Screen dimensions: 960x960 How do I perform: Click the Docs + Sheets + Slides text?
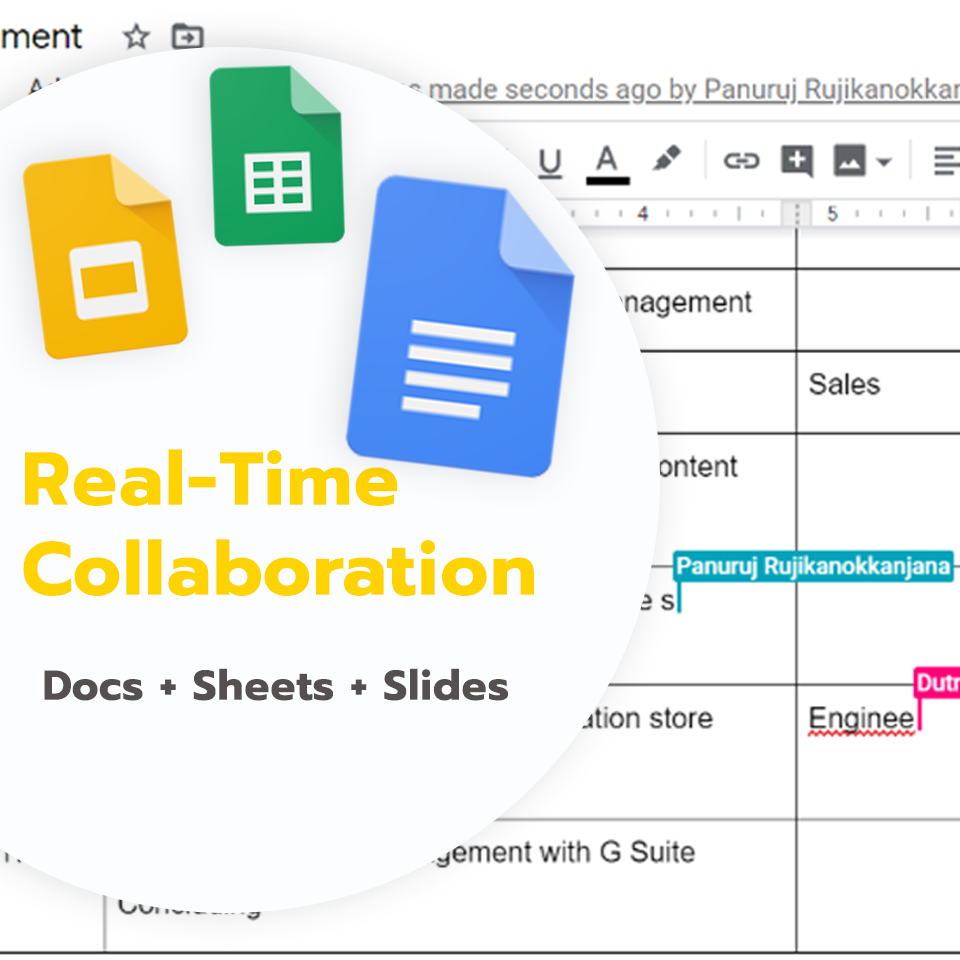[276, 686]
